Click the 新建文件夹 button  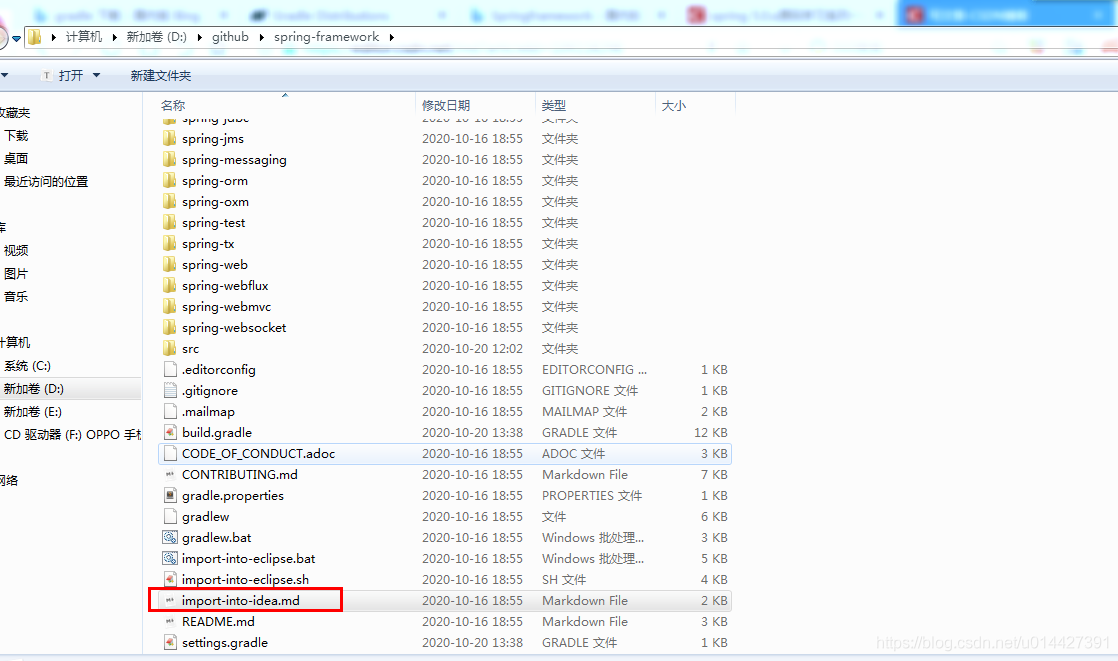160,76
